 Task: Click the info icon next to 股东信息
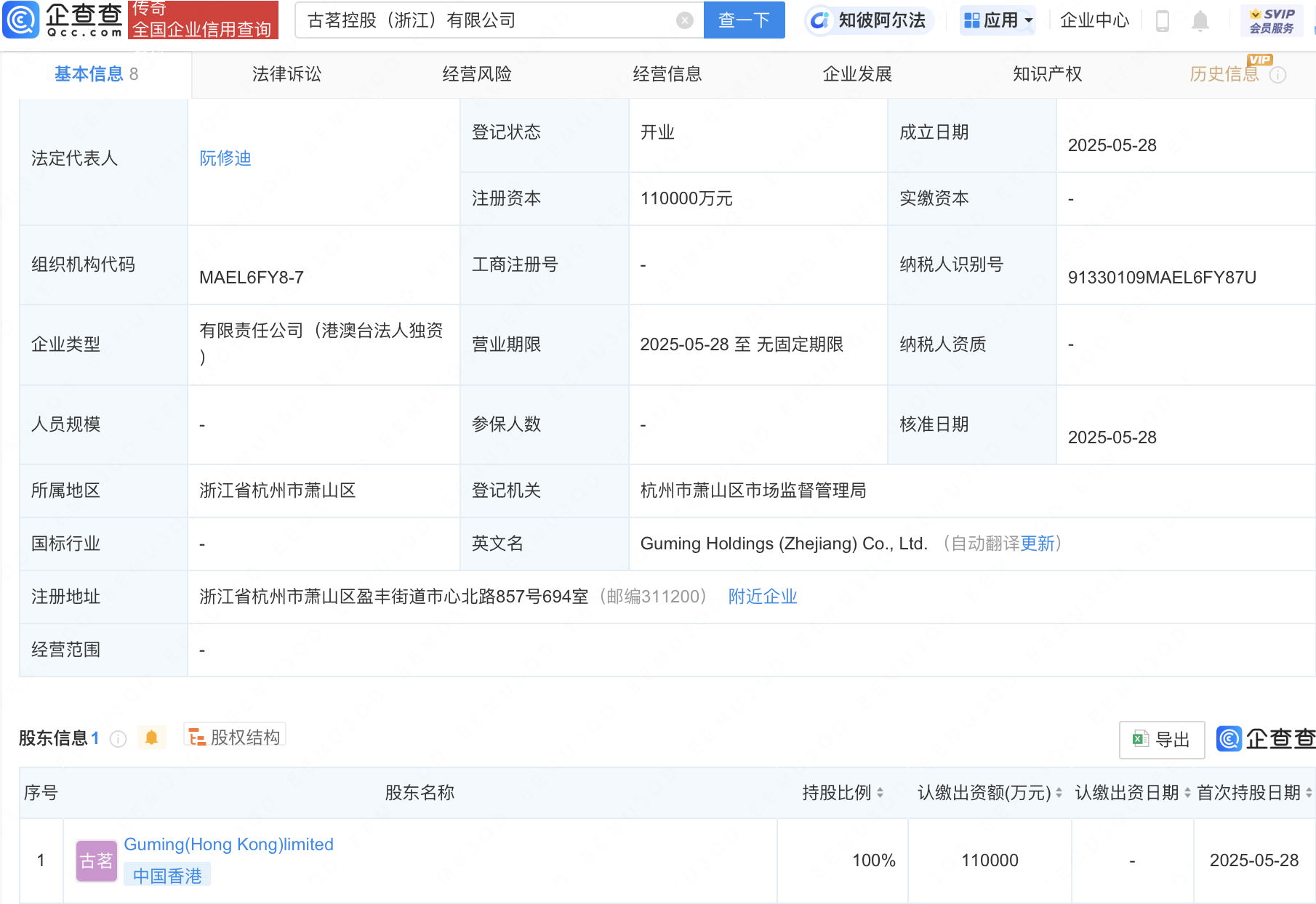(118, 739)
